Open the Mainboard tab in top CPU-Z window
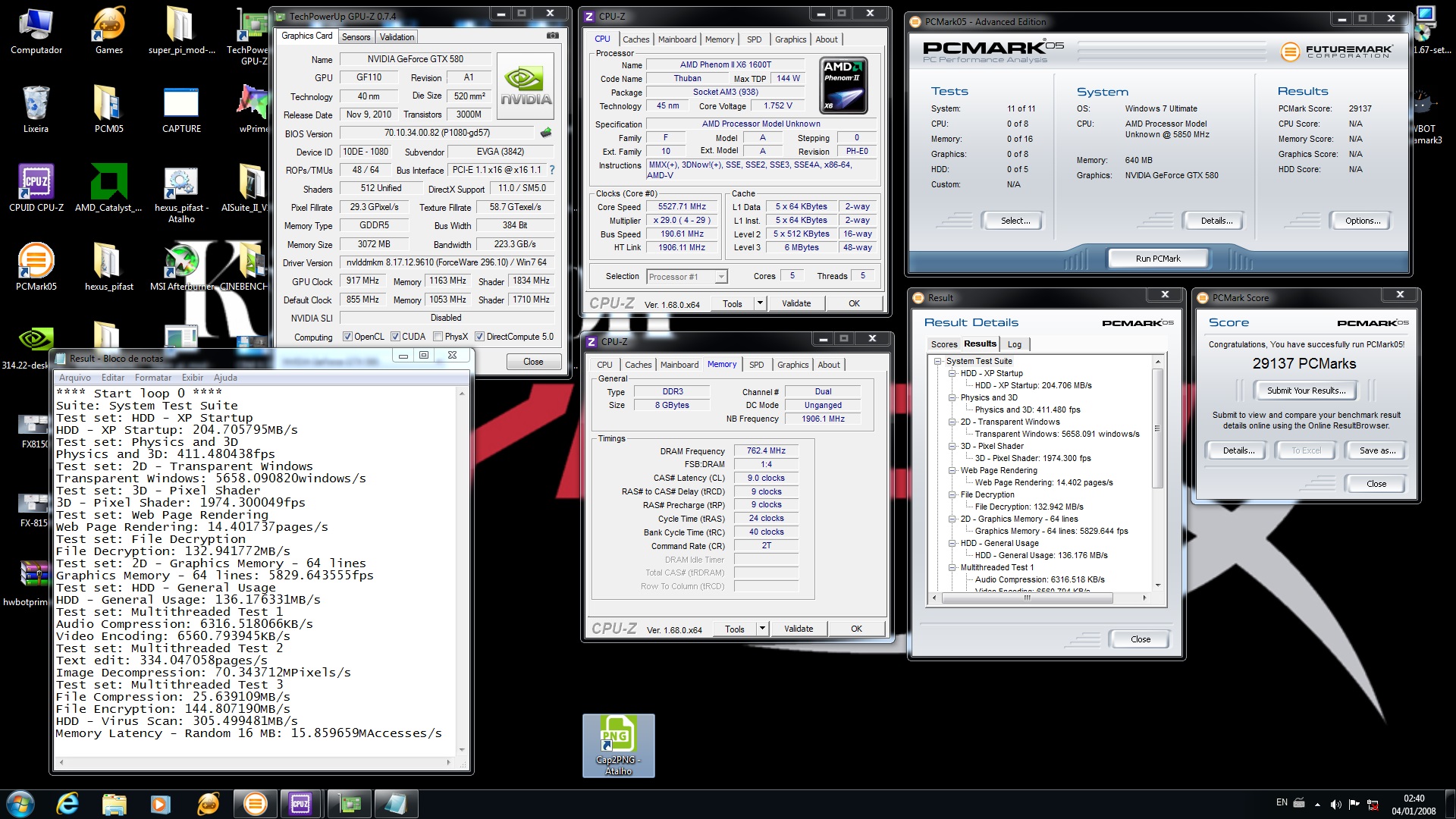Image resolution: width=1456 pixels, height=819 pixels. [676, 39]
